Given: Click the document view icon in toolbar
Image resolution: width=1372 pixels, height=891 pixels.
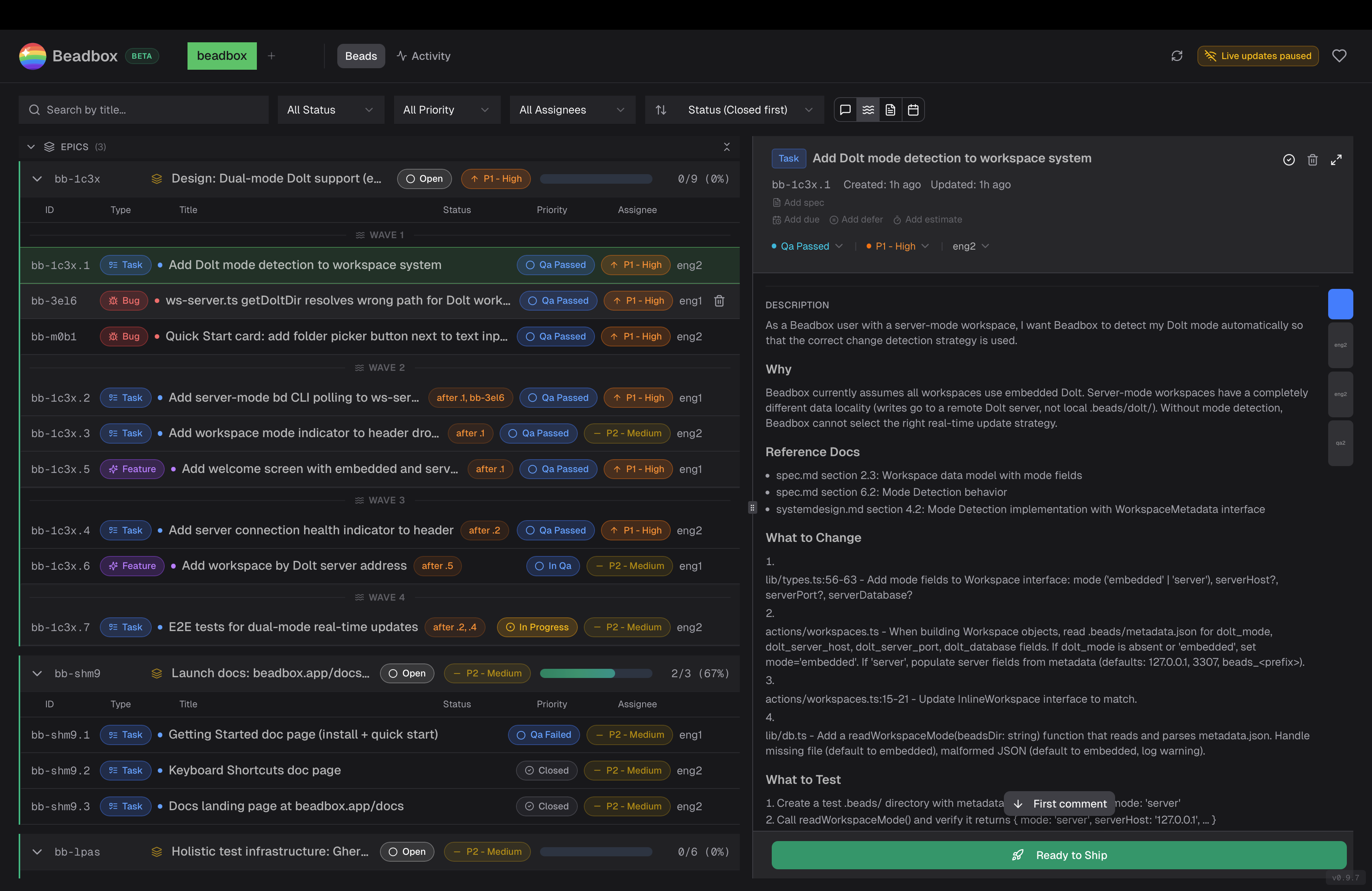Looking at the screenshot, I should point(890,109).
